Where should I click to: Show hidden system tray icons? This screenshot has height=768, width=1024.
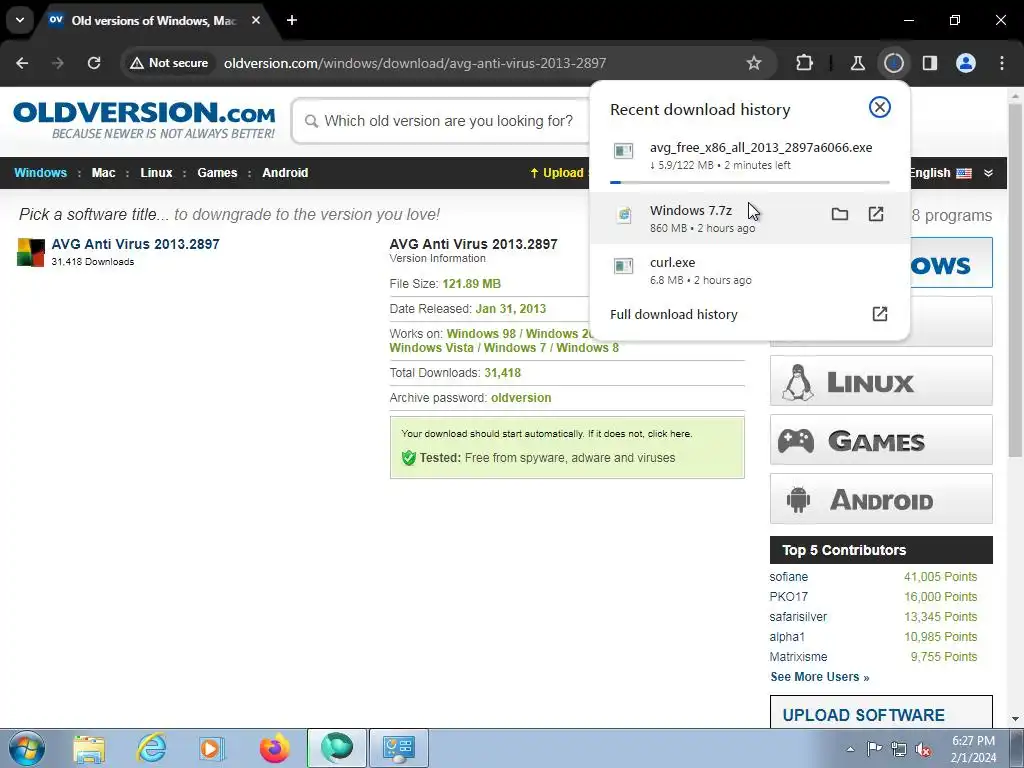point(850,749)
